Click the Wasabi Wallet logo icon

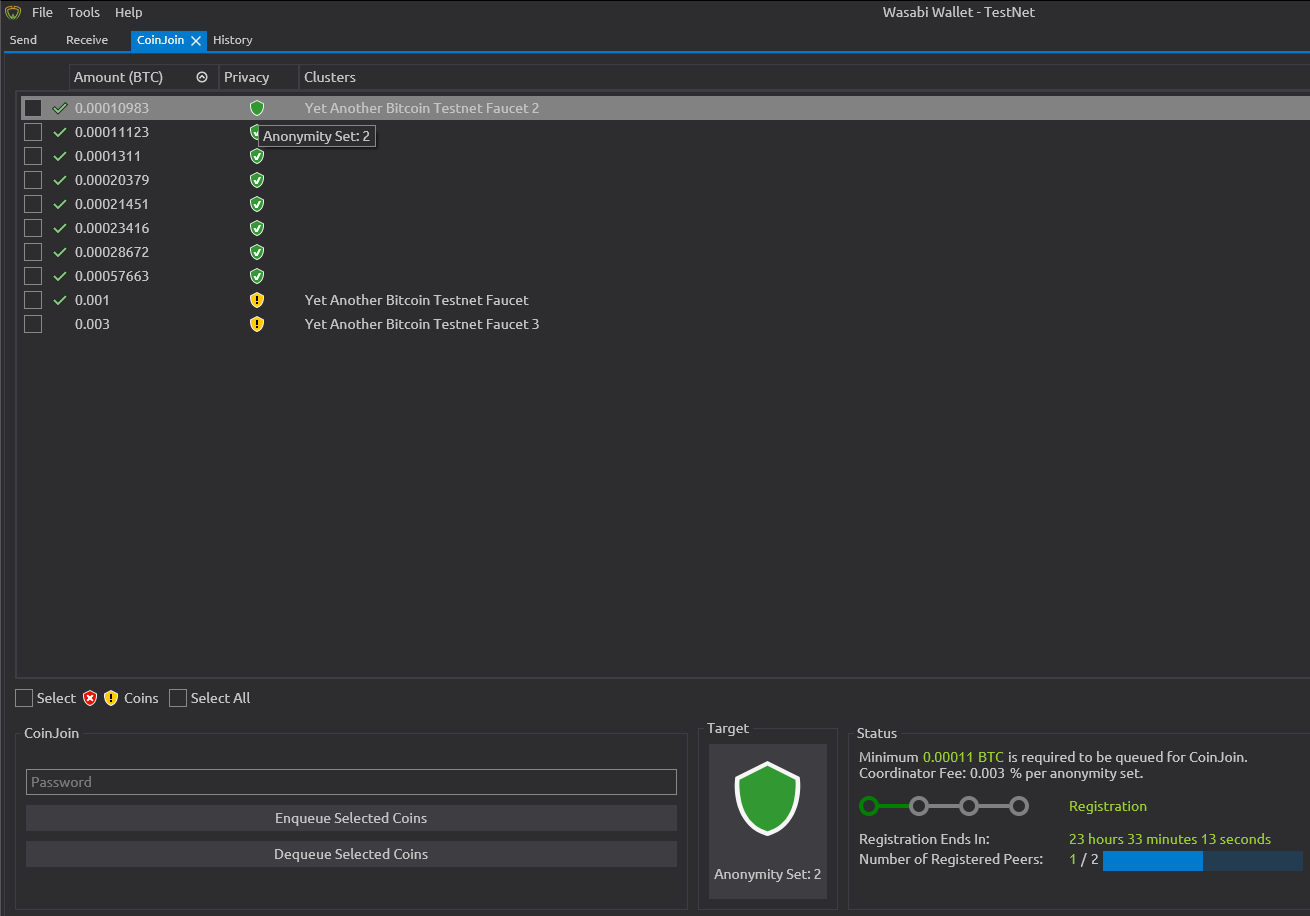click(x=13, y=13)
